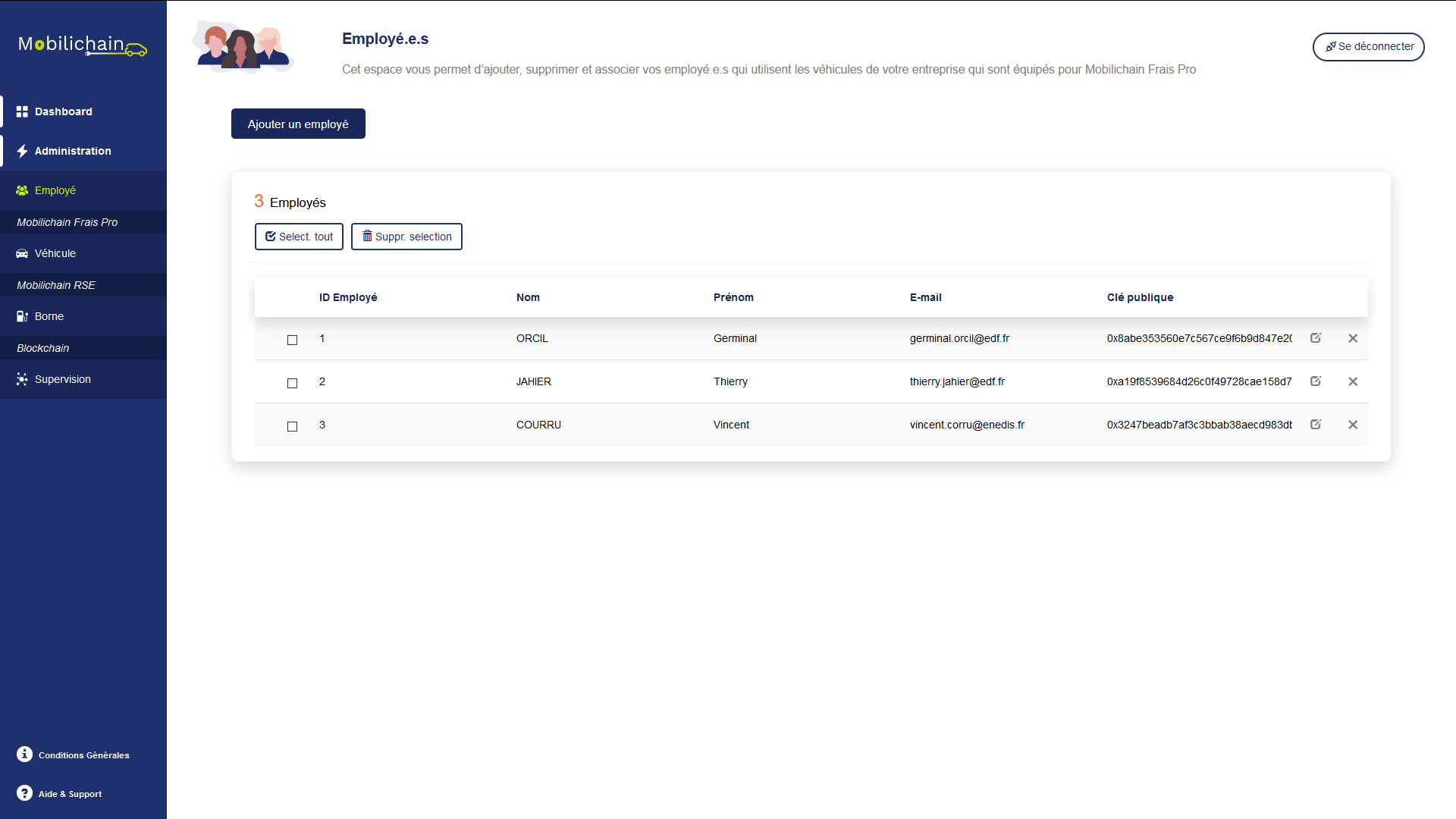
Task: Click Ajouter un employé button
Action: [298, 123]
